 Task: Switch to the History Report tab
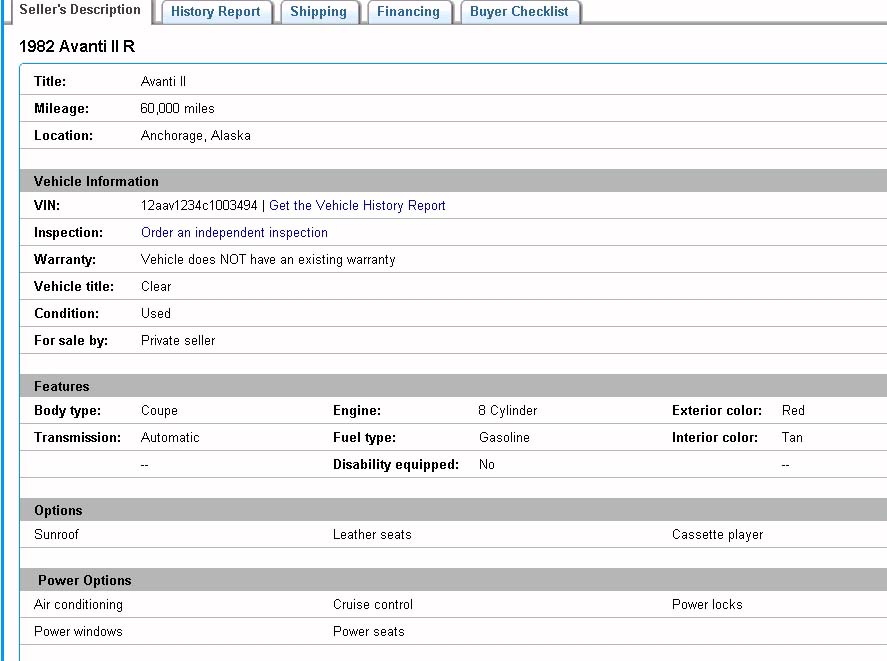click(x=215, y=12)
